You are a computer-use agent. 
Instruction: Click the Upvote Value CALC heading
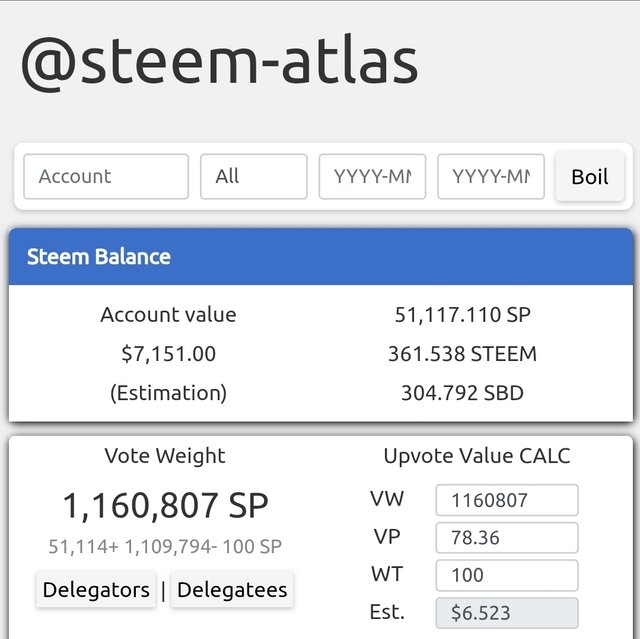(477, 456)
